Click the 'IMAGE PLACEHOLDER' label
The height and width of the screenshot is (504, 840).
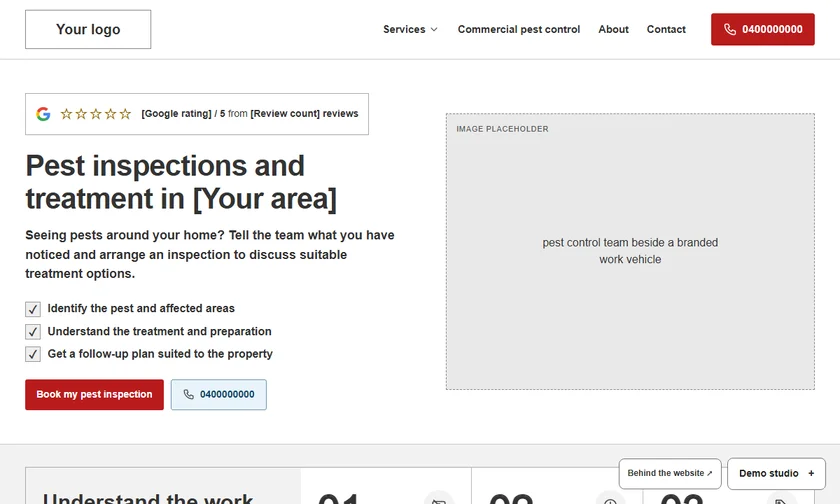point(502,129)
